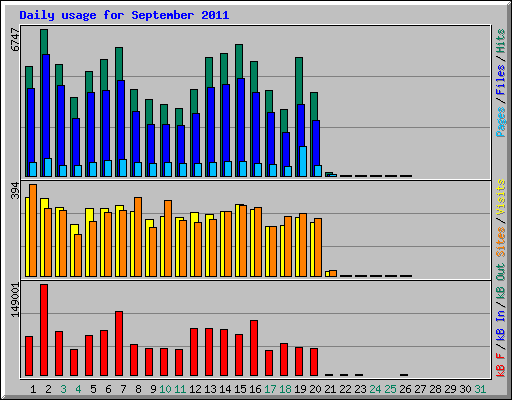Click the red kB bar for day 7
This screenshot has width=512, height=400.
[x=119, y=344]
